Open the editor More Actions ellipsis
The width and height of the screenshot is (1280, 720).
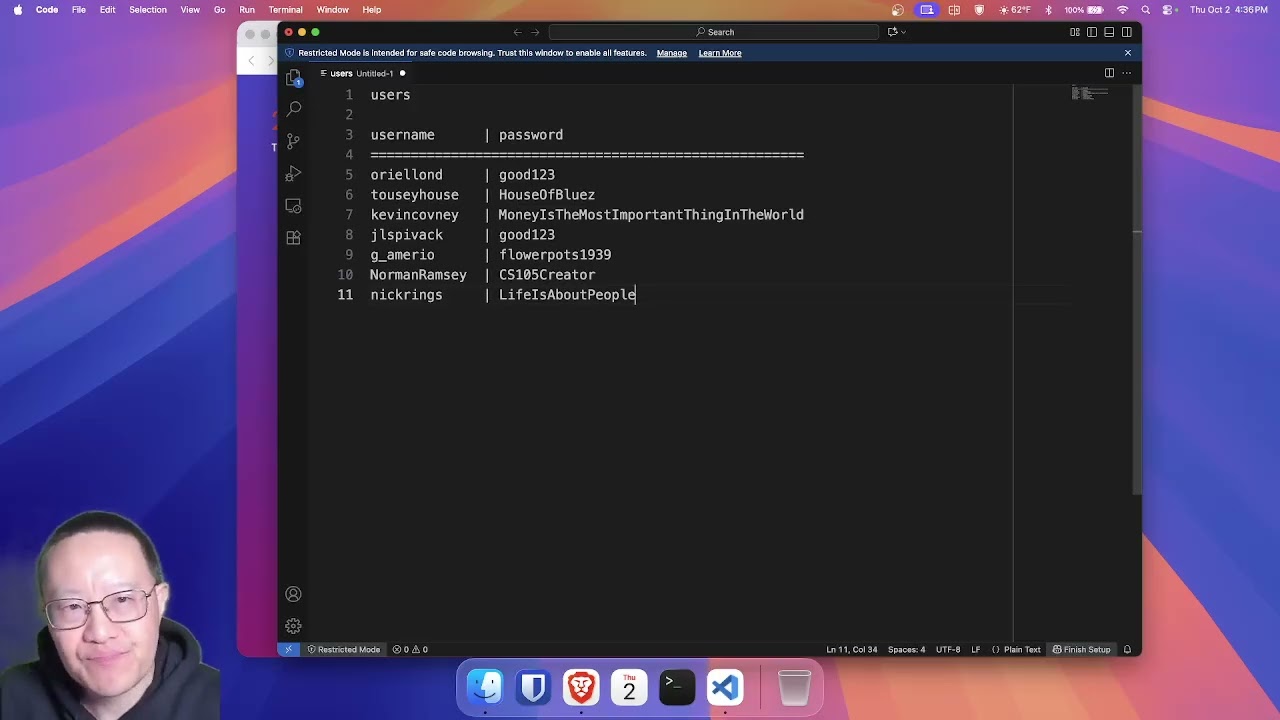click(x=1126, y=73)
